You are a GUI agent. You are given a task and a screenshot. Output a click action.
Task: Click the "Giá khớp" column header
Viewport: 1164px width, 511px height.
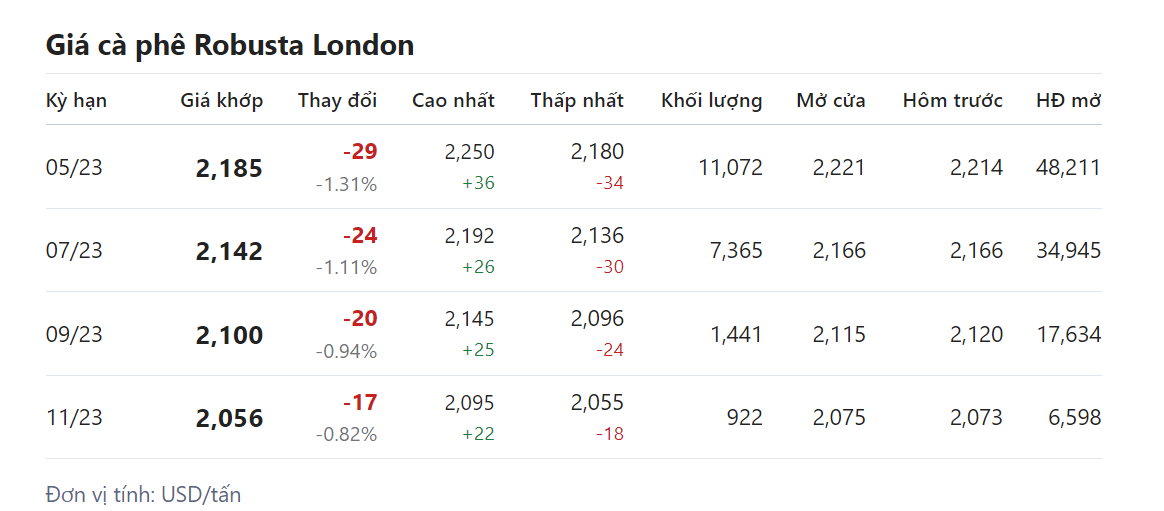221,100
